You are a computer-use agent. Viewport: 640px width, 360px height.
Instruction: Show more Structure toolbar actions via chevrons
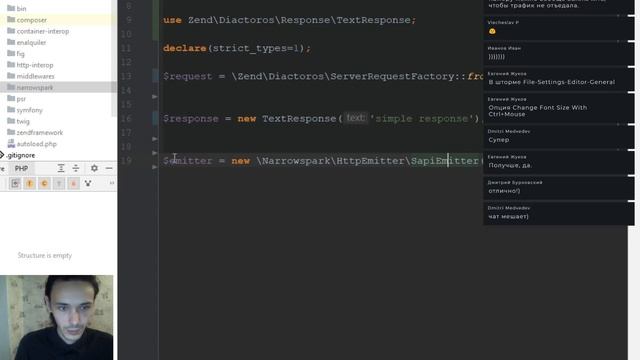coord(112,183)
